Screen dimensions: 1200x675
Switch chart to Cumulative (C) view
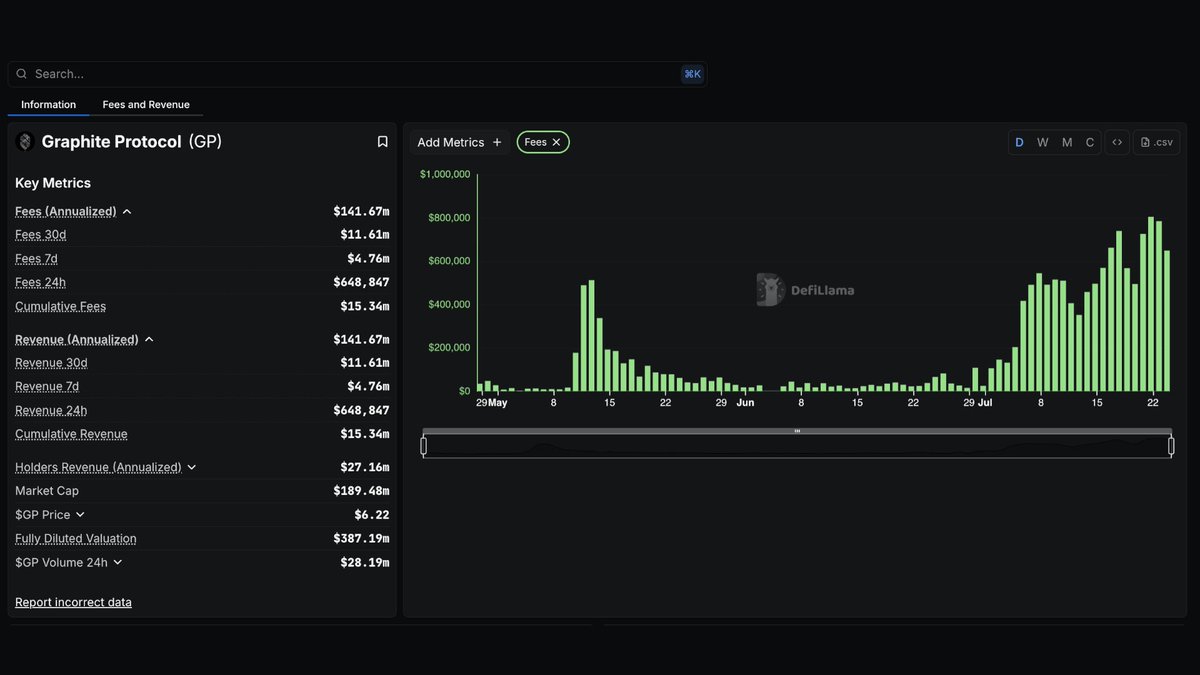[1090, 142]
